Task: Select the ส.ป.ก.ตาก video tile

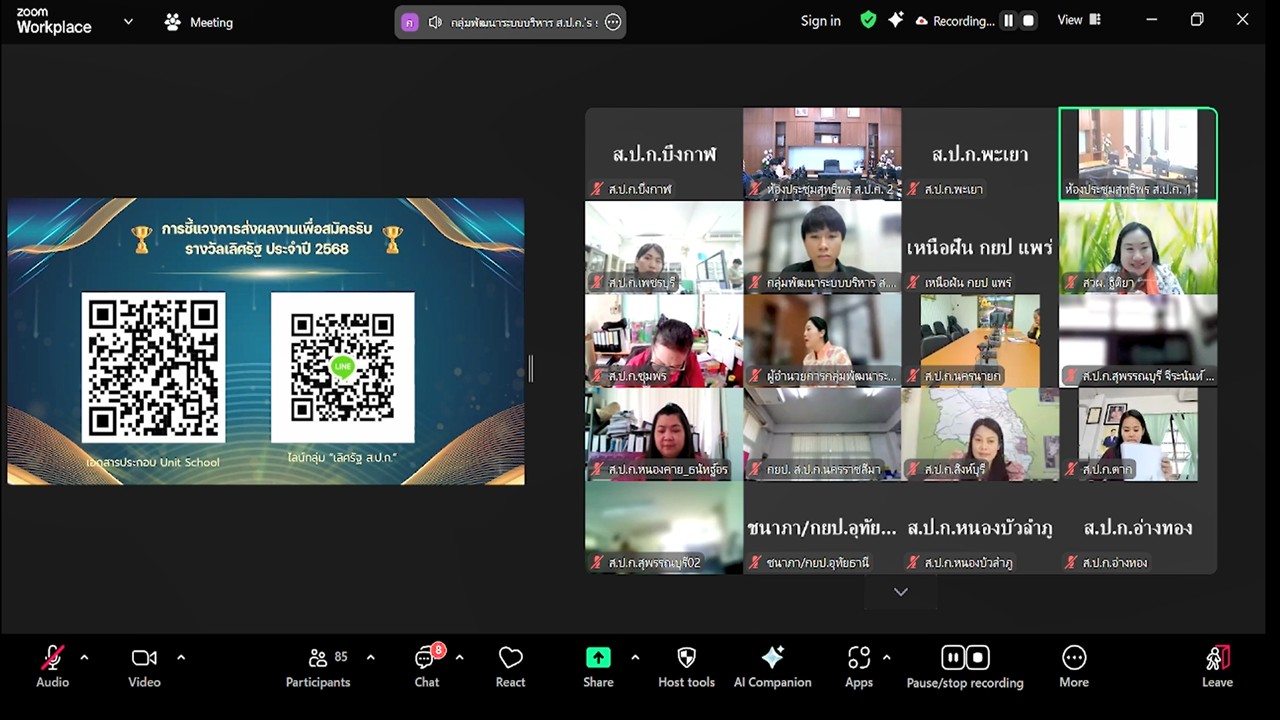Action: (x=1138, y=434)
